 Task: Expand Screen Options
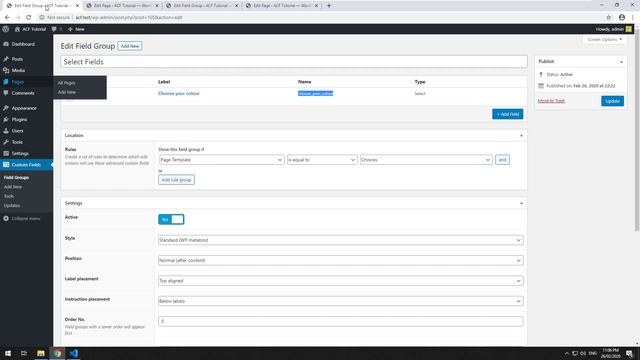click(x=604, y=40)
